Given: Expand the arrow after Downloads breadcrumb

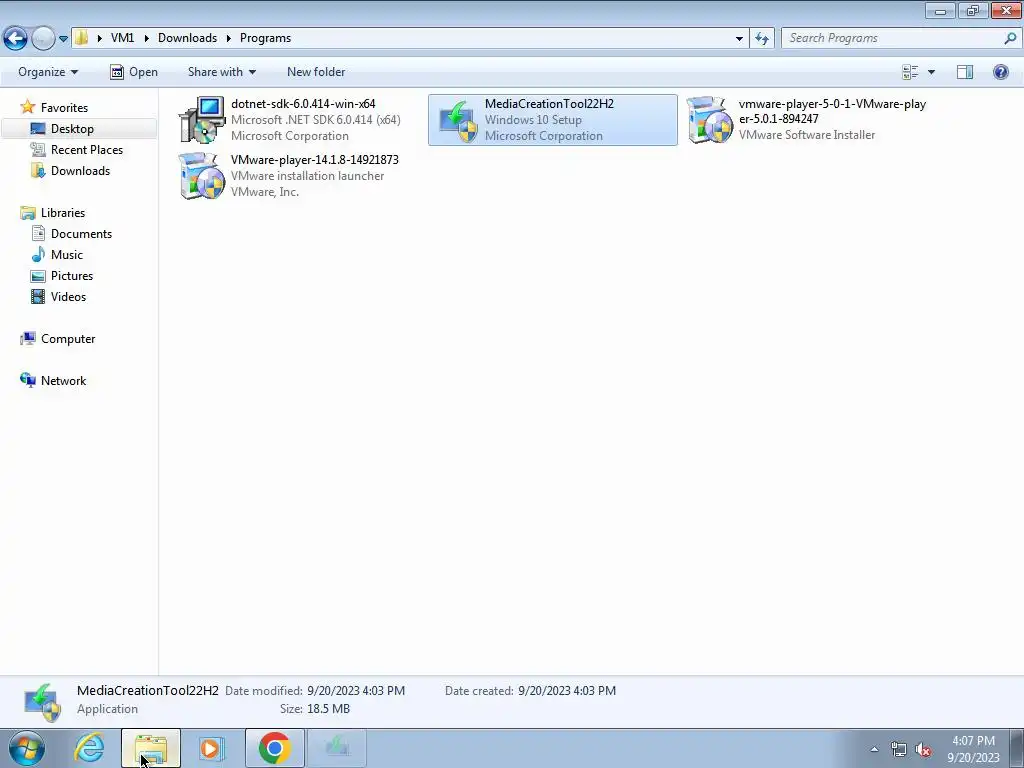Looking at the screenshot, I should [x=229, y=38].
